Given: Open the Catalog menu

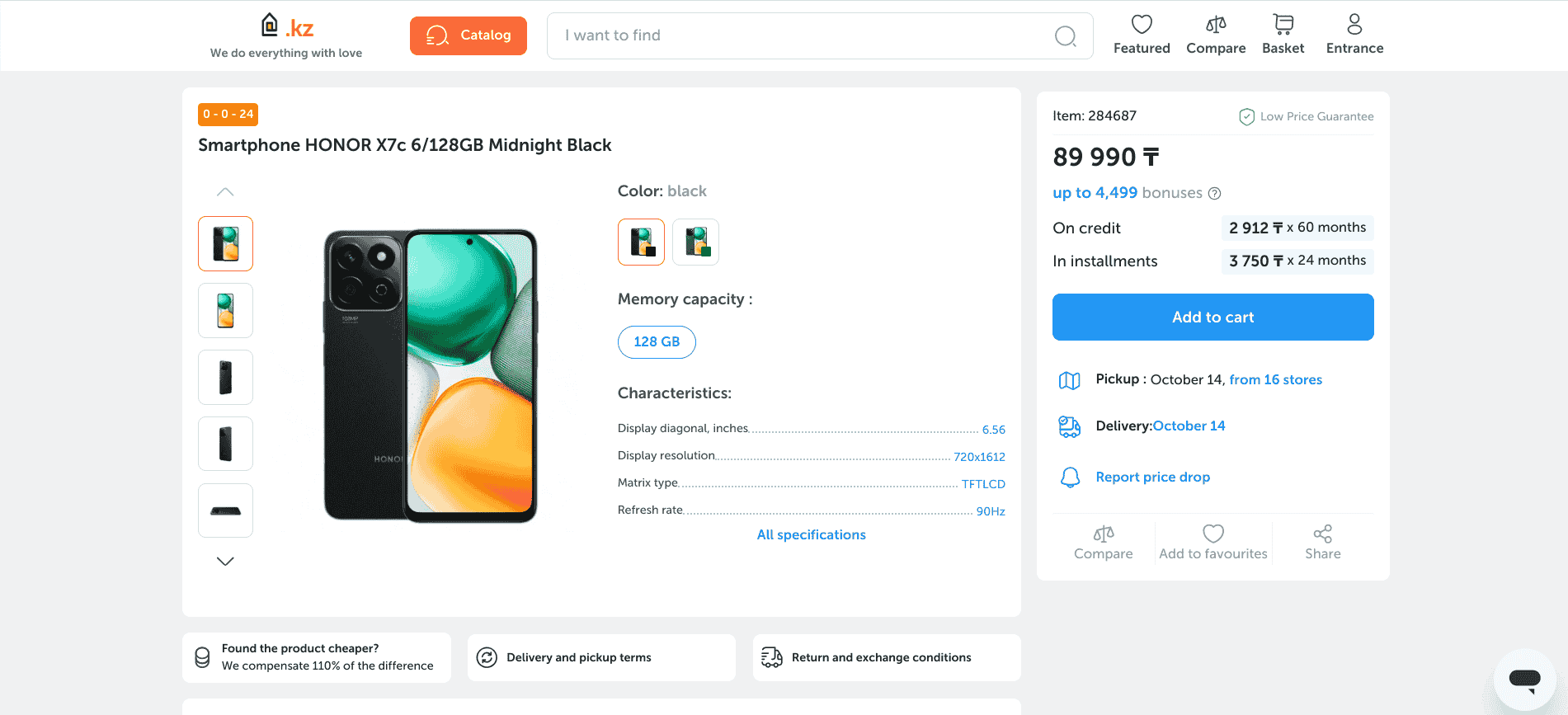Looking at the screenshot, I should (469, 35).
